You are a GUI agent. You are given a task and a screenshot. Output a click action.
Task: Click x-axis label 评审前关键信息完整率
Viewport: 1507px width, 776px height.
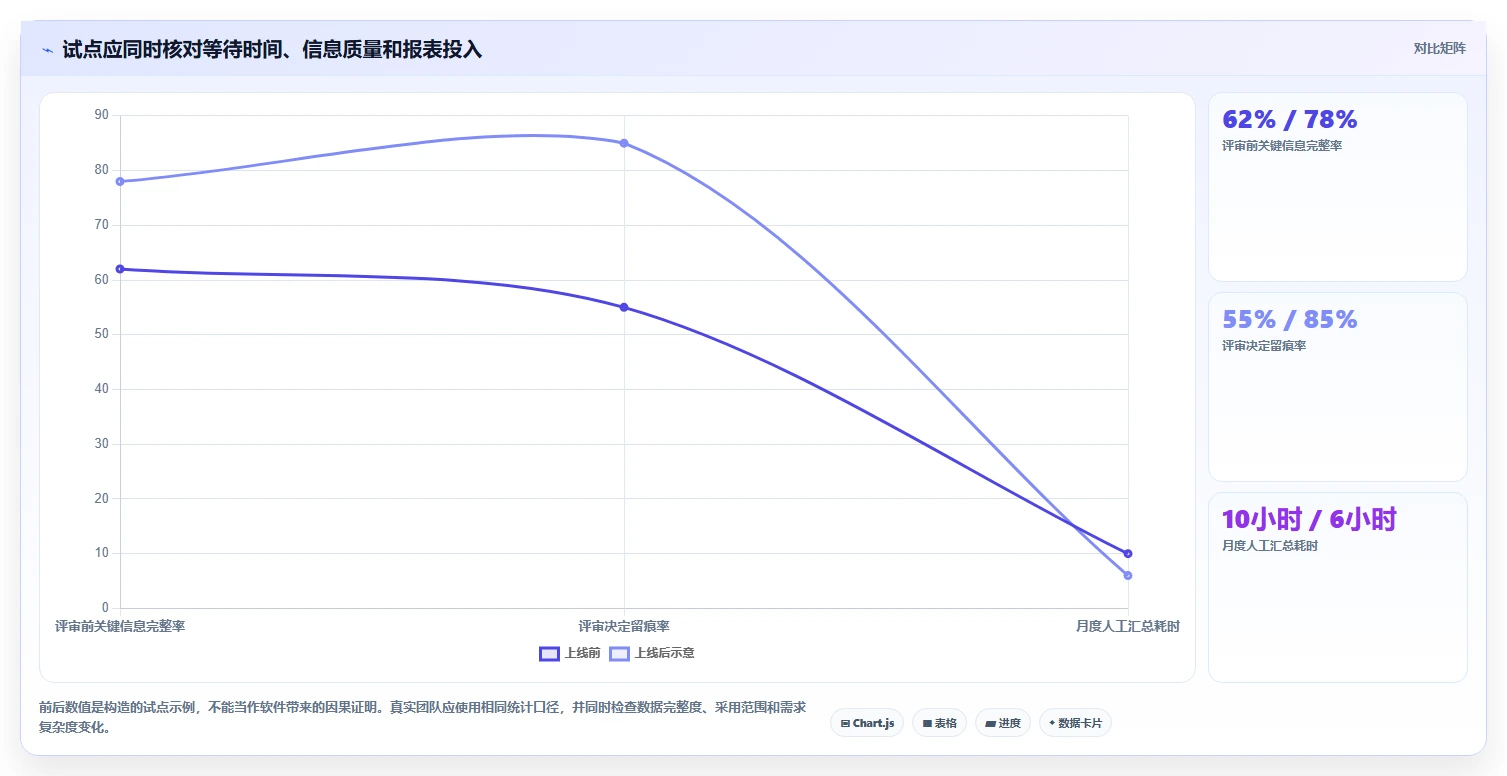click(x=120, y=626)
